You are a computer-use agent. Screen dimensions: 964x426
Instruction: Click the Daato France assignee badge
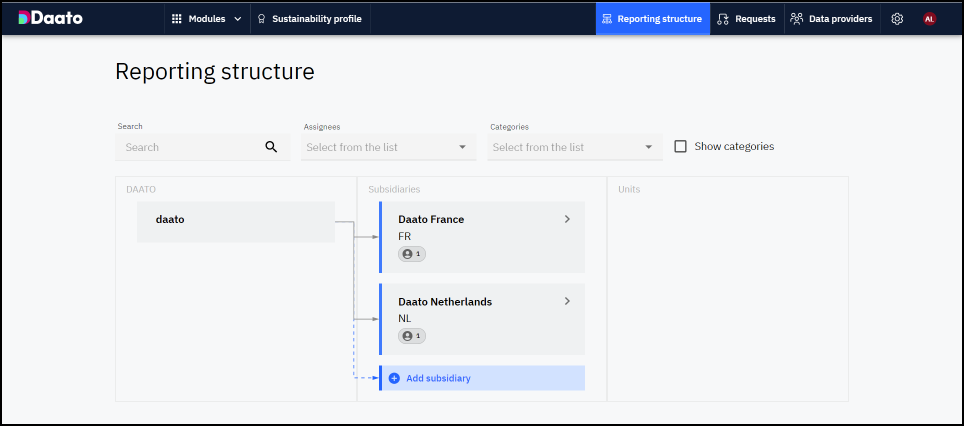pos(412,254)
